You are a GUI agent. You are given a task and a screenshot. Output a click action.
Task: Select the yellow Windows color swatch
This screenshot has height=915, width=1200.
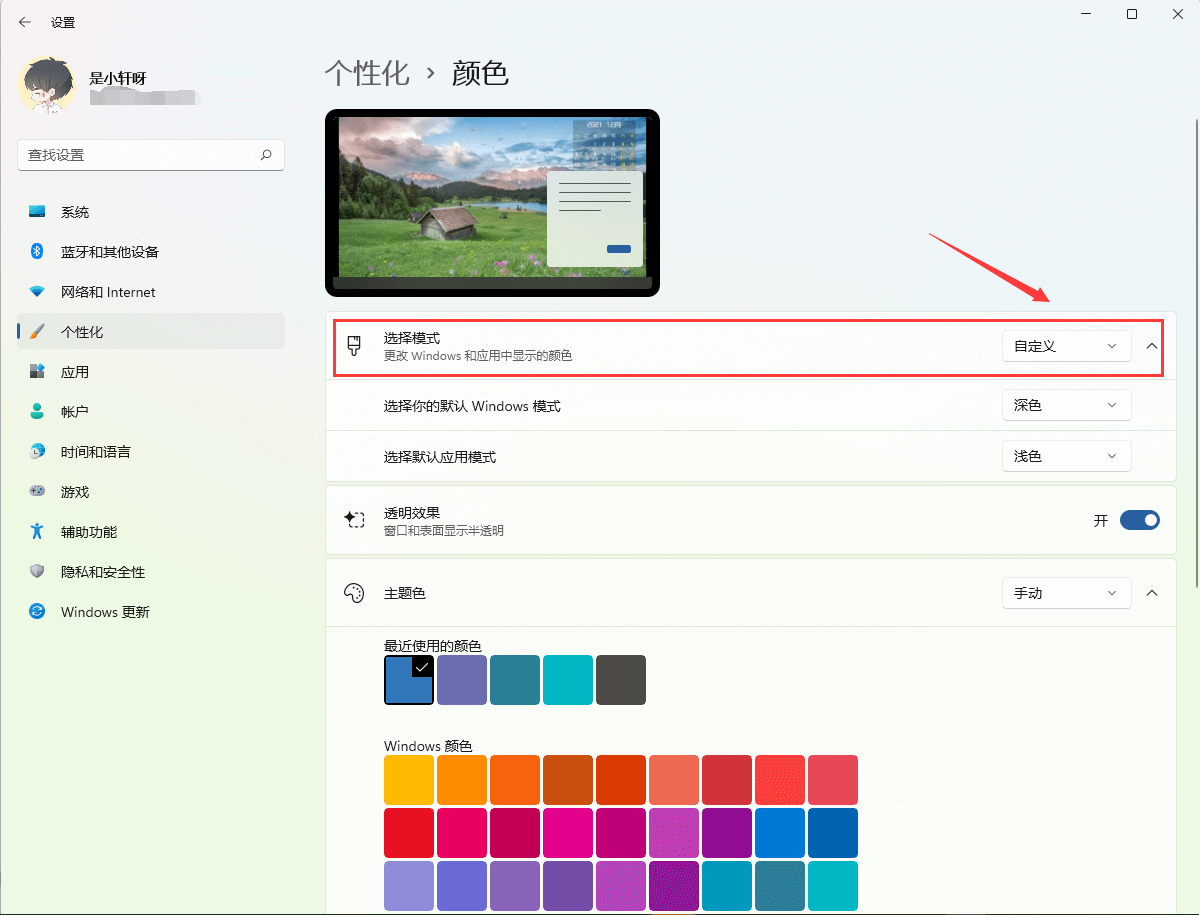point(408,779)
